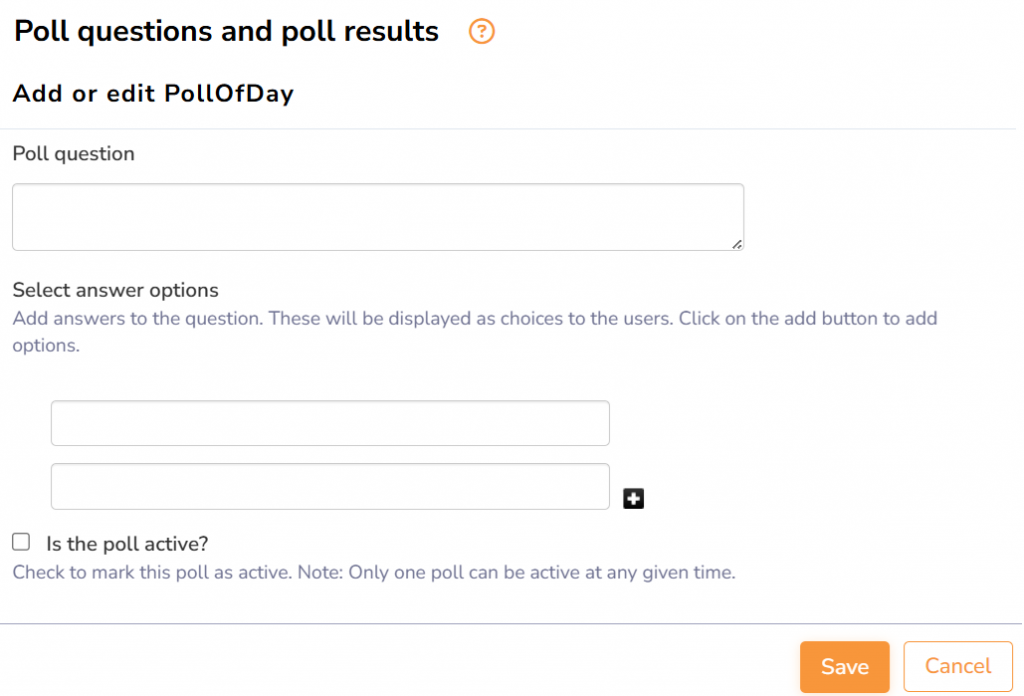Save the poll
The width and height of the screenshot is (1024, 696).
844,667
